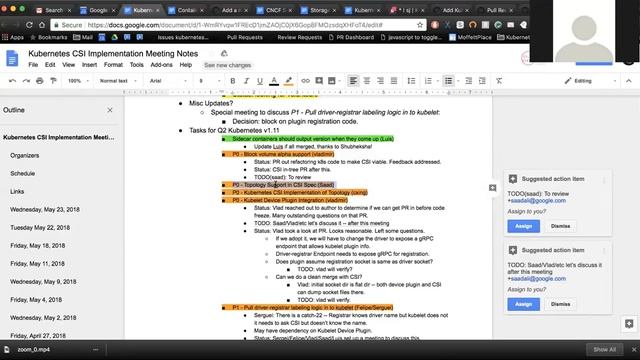640x360 pixels.
Task: Open the Apps bookmarks shortcut
Action: click(x=13, y=37)
